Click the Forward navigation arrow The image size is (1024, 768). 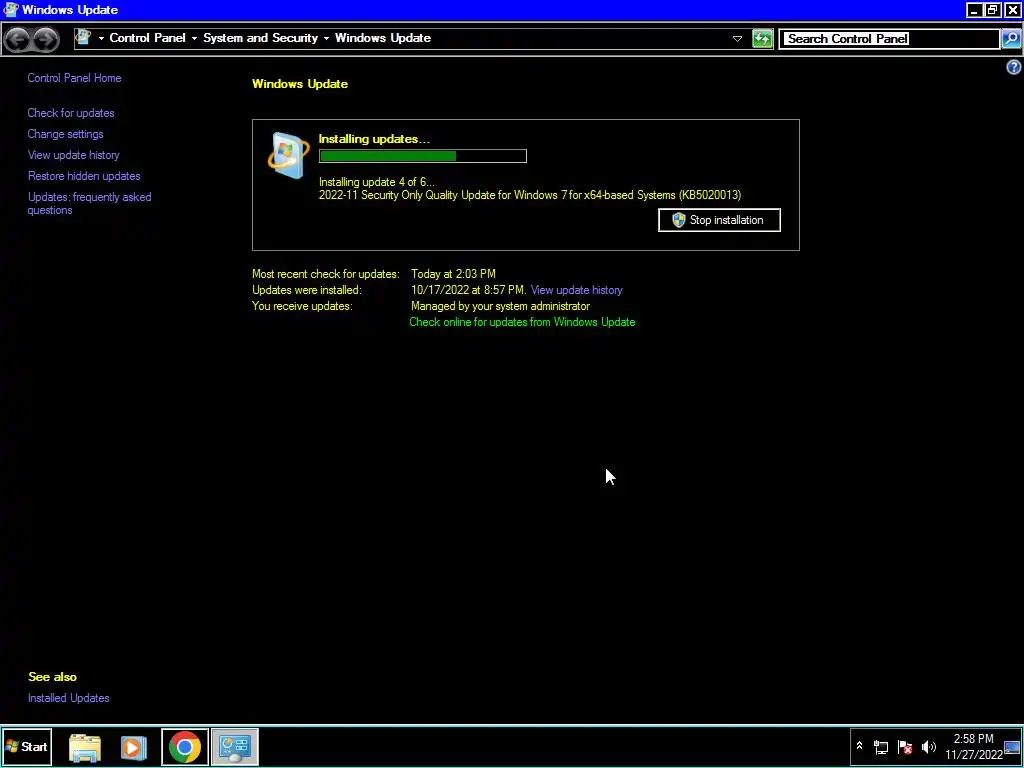click(x=45, y=39)
